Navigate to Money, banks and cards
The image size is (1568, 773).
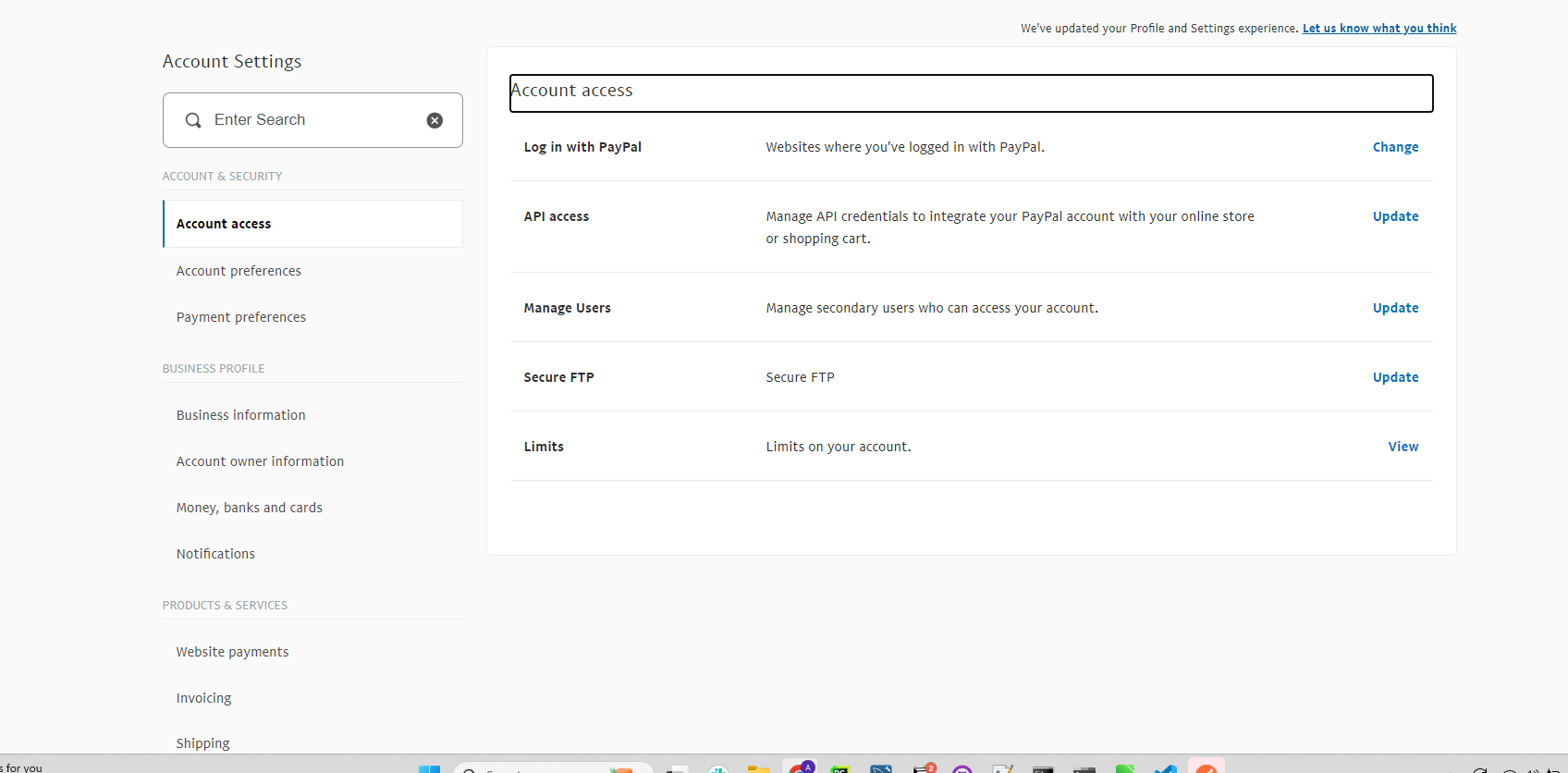tap(249, 508)
